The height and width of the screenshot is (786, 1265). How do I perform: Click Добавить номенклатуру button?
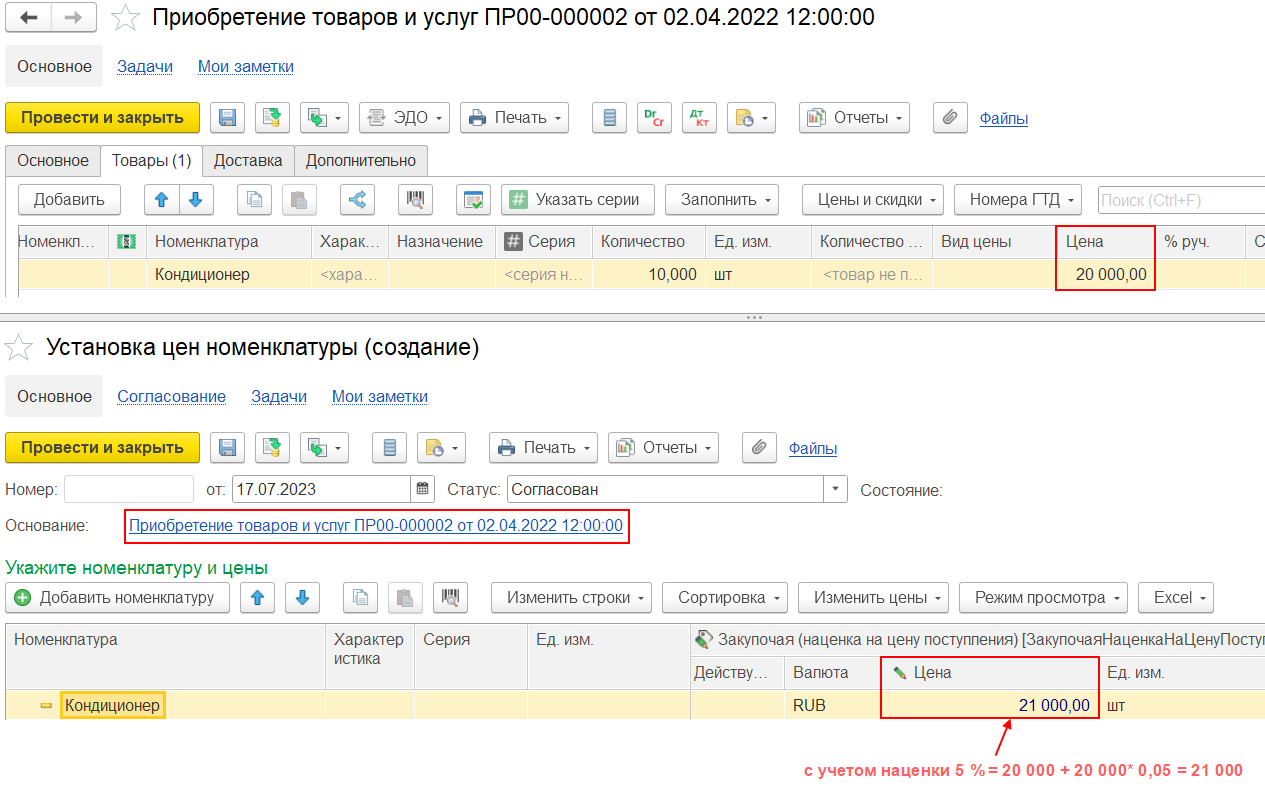click(117, 598)
